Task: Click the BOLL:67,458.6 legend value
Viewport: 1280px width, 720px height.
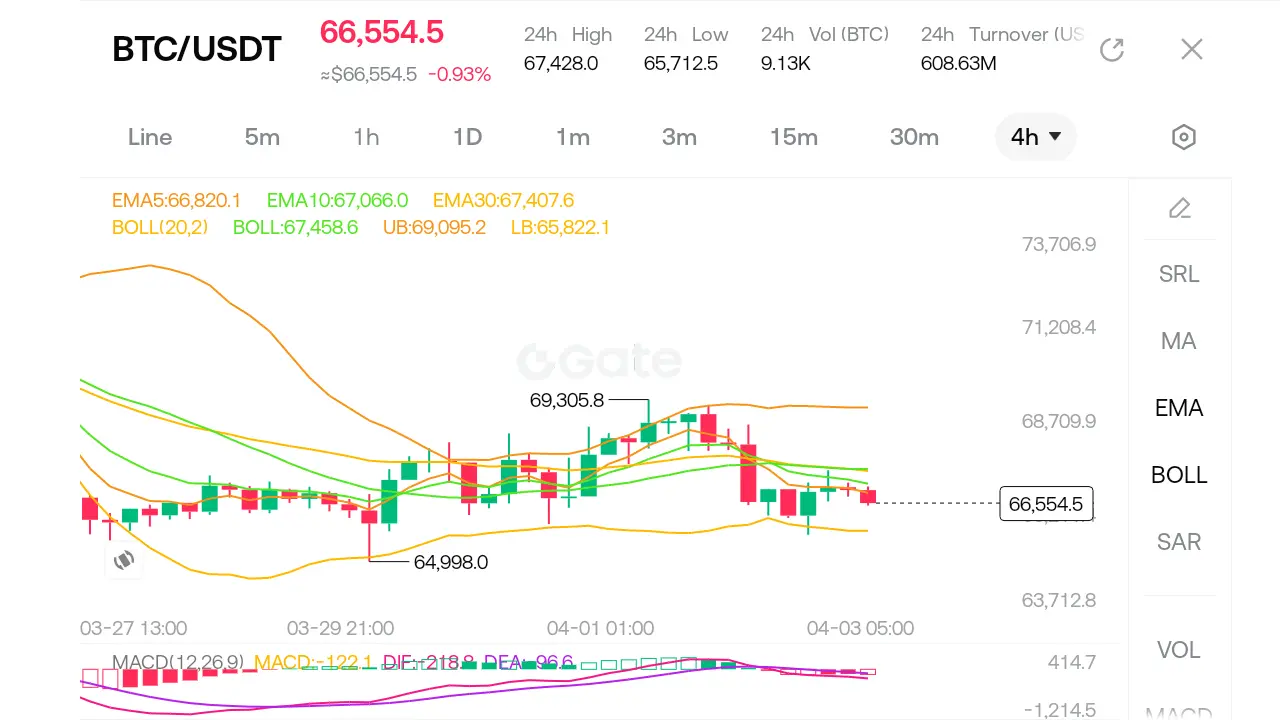Action: [x=295, y=227]
